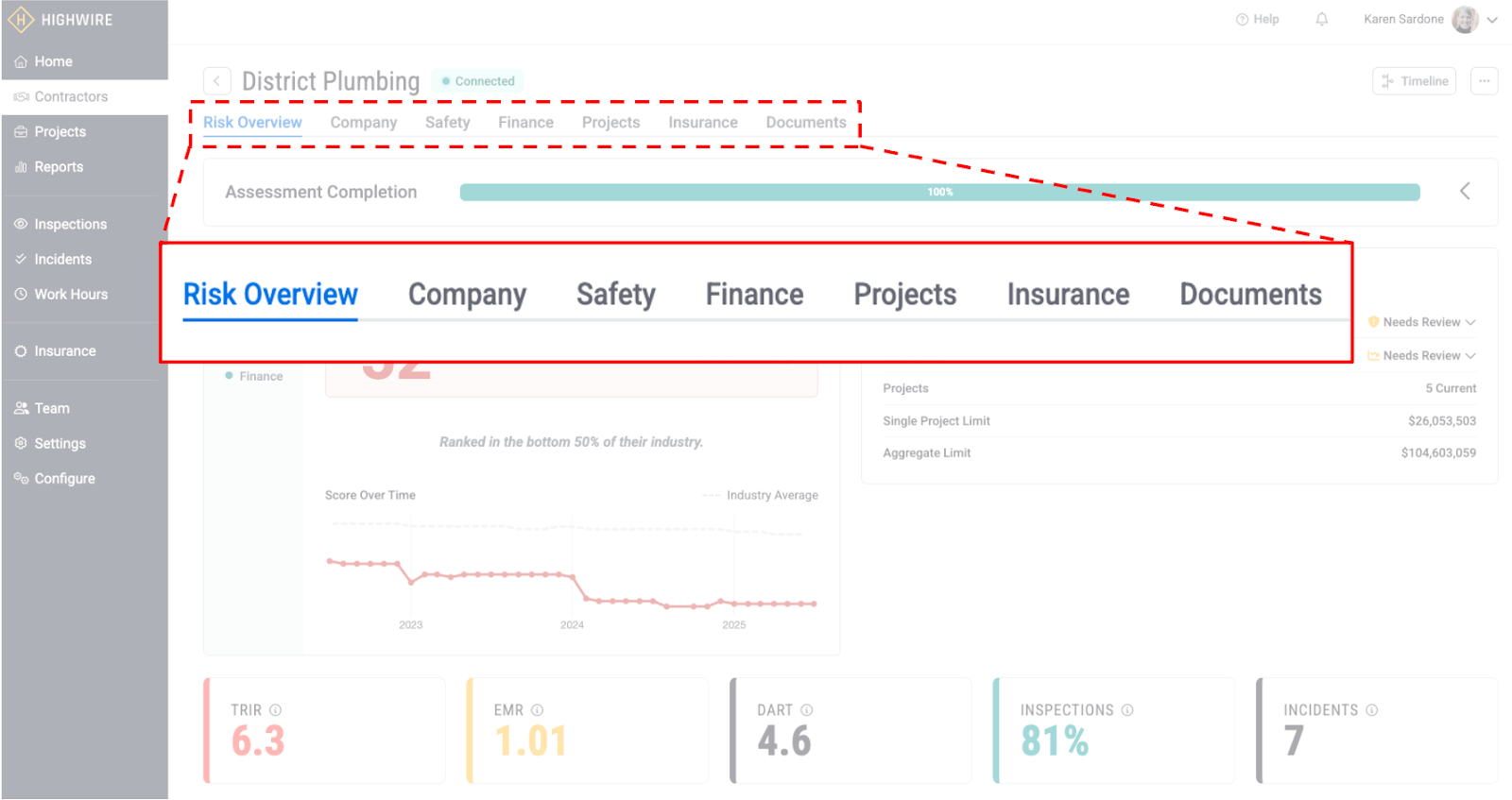
Task: Click the back arrow beside District Plumbing
Action: (216, 81)
